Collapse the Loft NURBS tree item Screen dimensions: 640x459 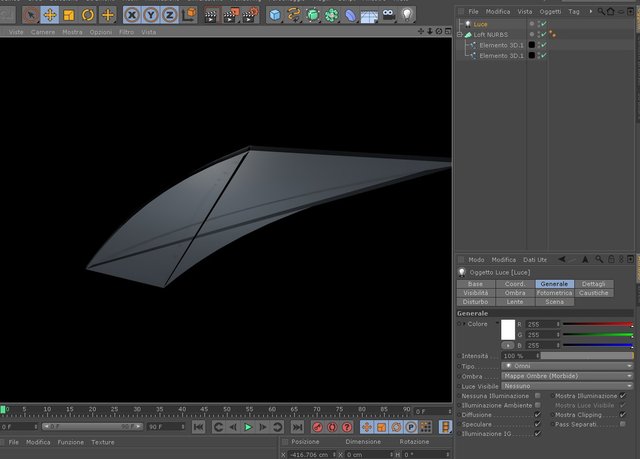click(x=460, y=35)
